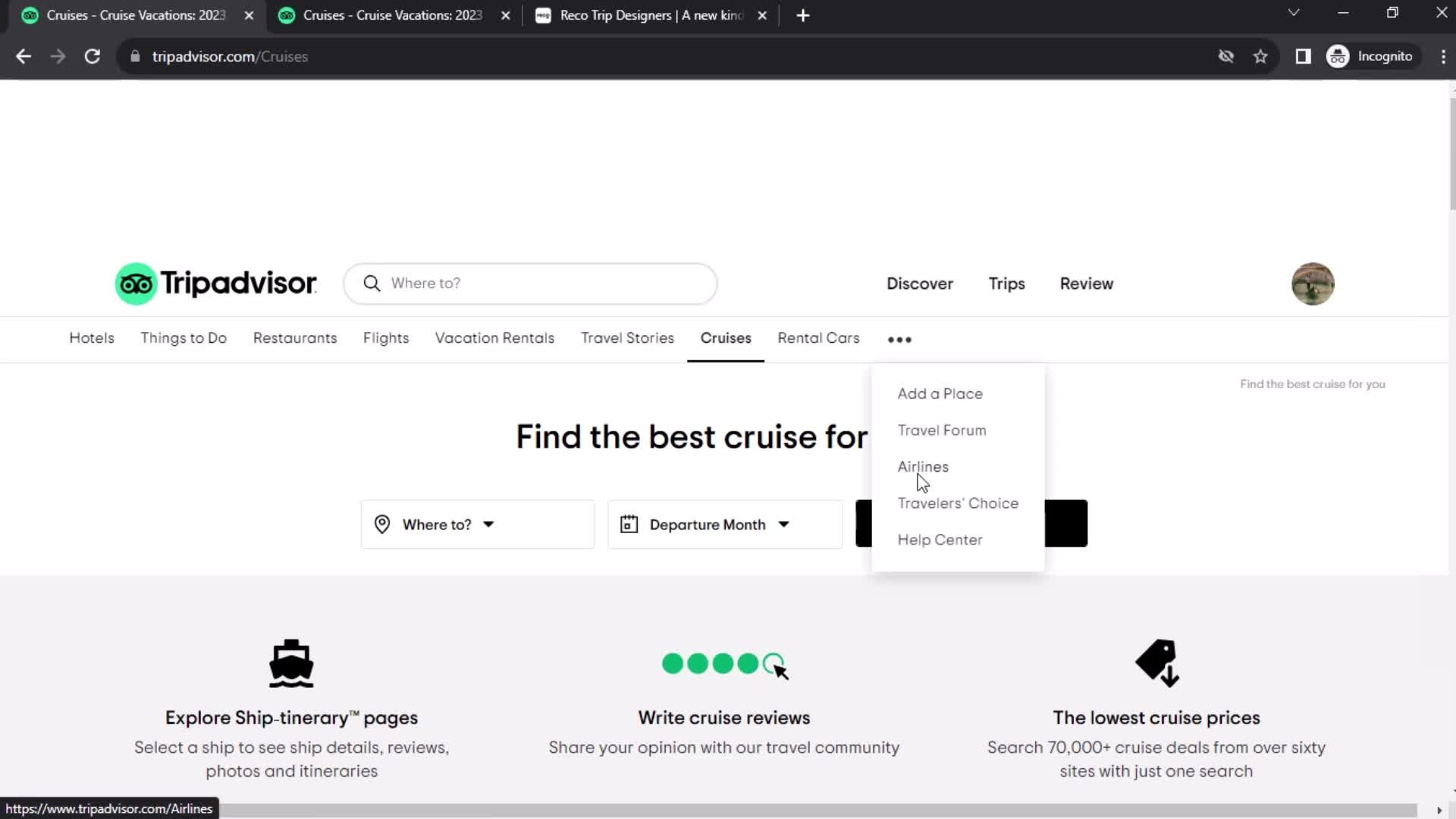Click the Help Center link in dropdown
The width and height of the screenshot is (1456, 819).
(x=940, y=539)
